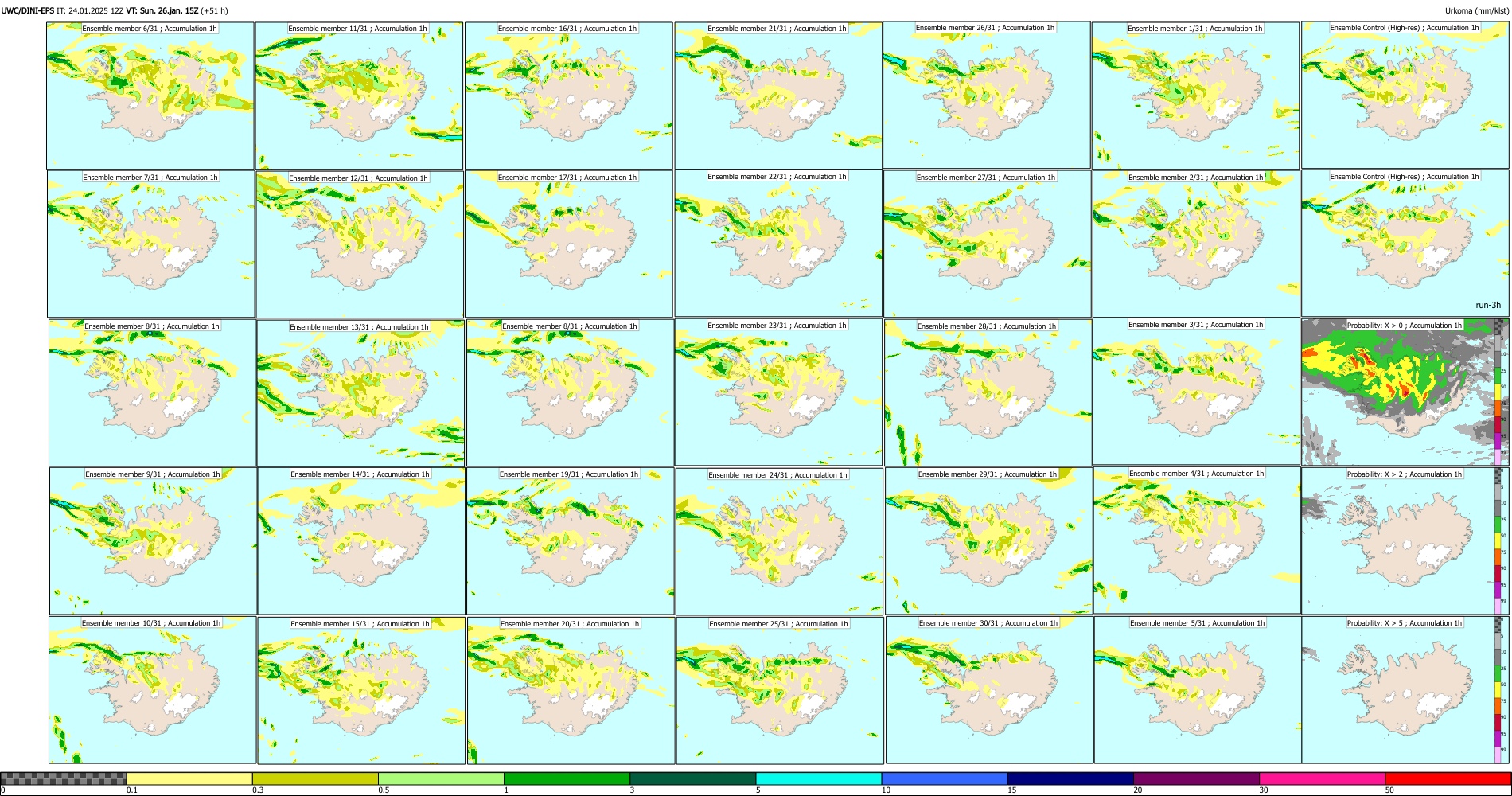The height and width of the screenshot is (796, 1512).
Task: Select the Ensemble member 9/31 map
Action: [153, 540]
